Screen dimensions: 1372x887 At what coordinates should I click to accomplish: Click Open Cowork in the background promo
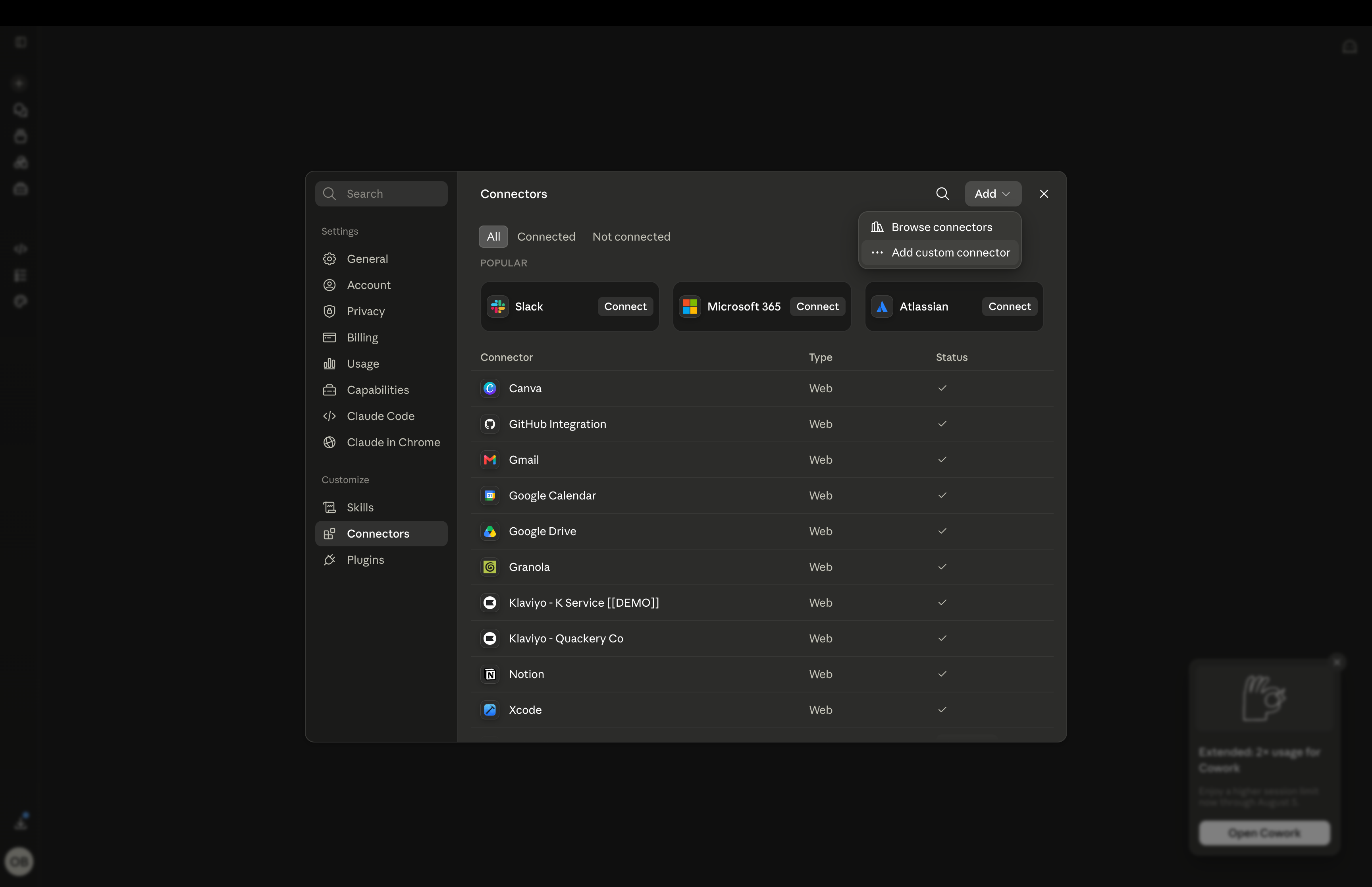(1264, 833)
